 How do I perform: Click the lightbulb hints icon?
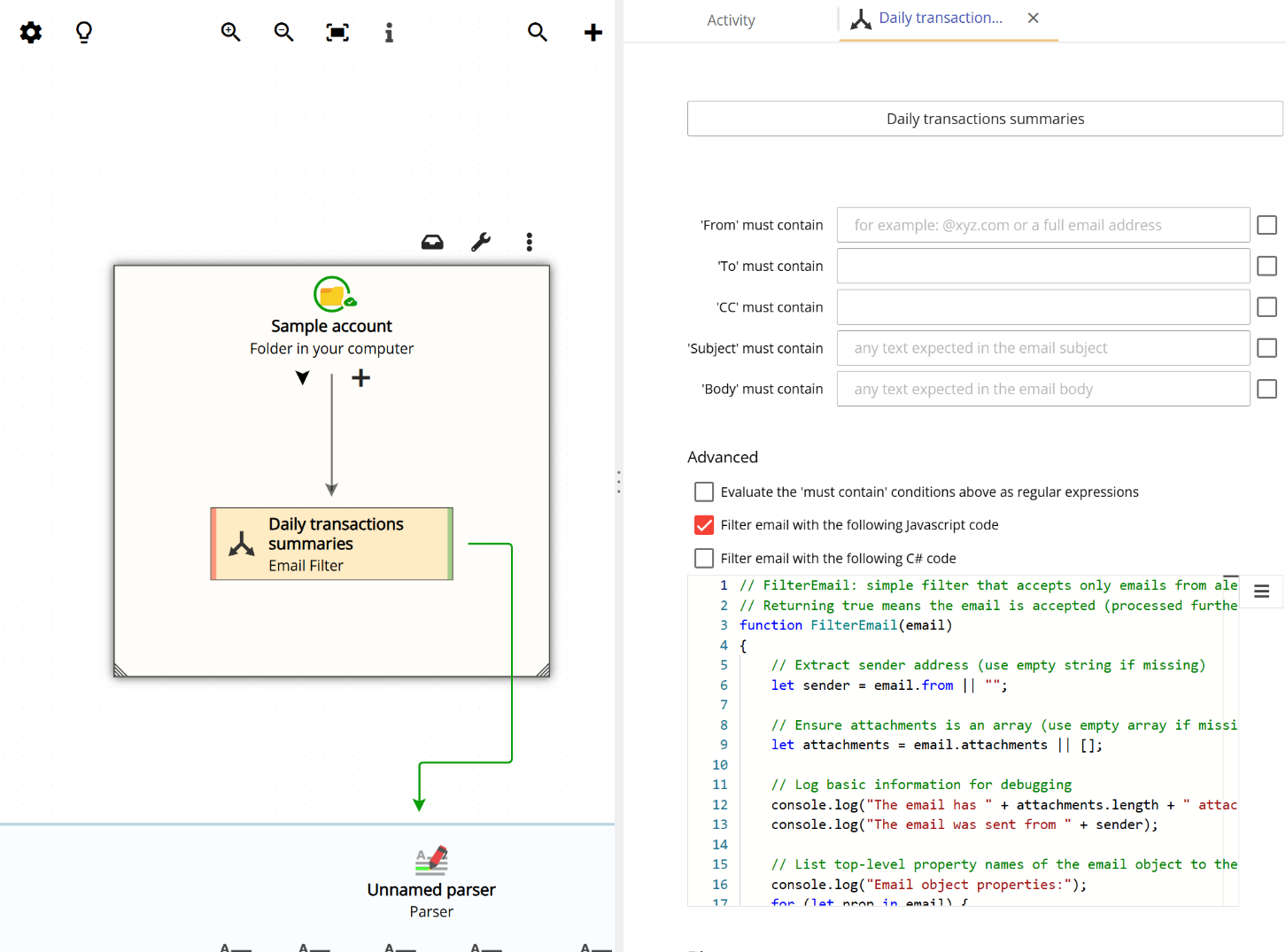point(83,33)
